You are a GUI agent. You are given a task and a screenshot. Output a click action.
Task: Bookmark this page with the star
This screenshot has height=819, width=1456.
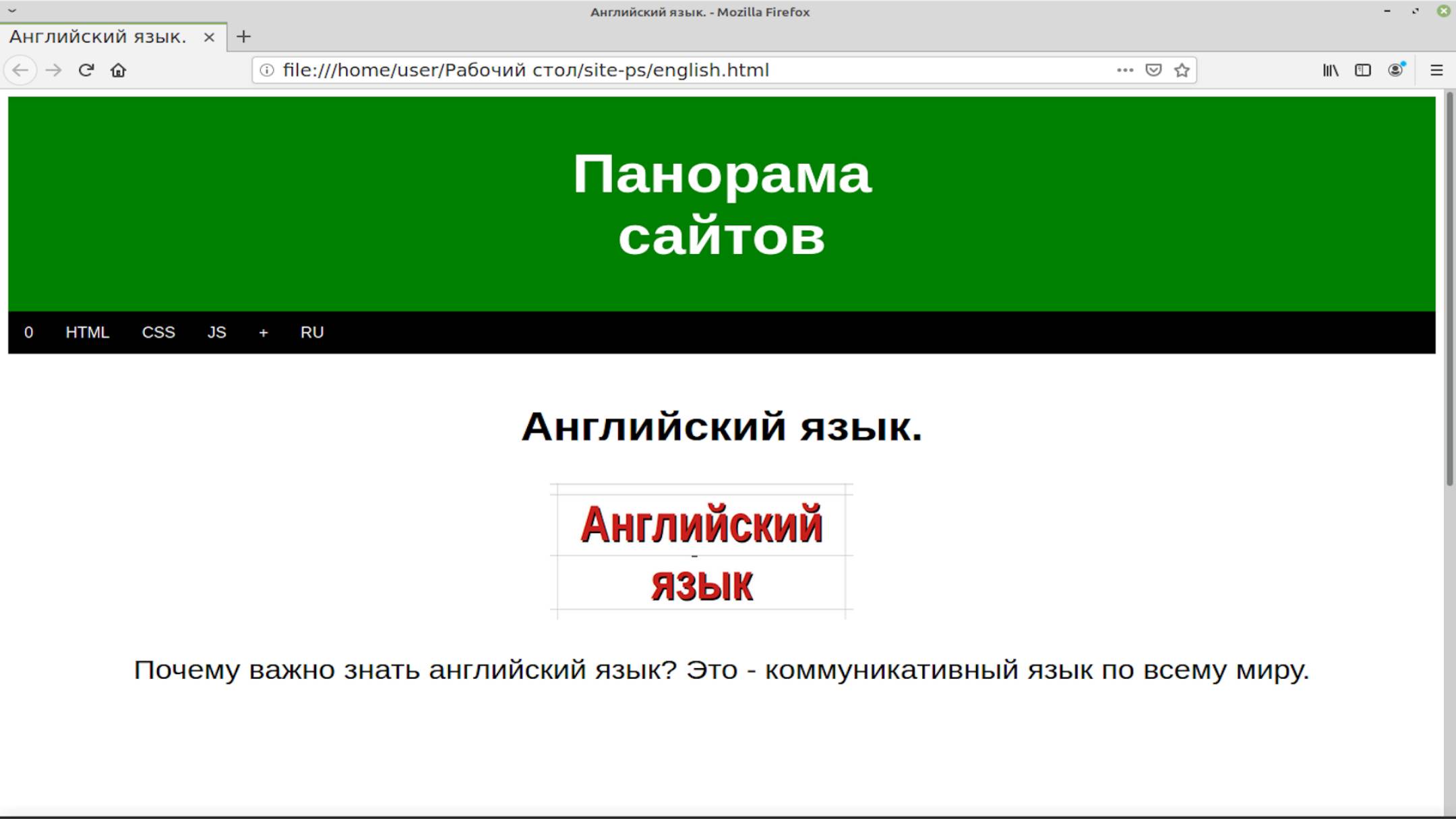click(1182, 70)
